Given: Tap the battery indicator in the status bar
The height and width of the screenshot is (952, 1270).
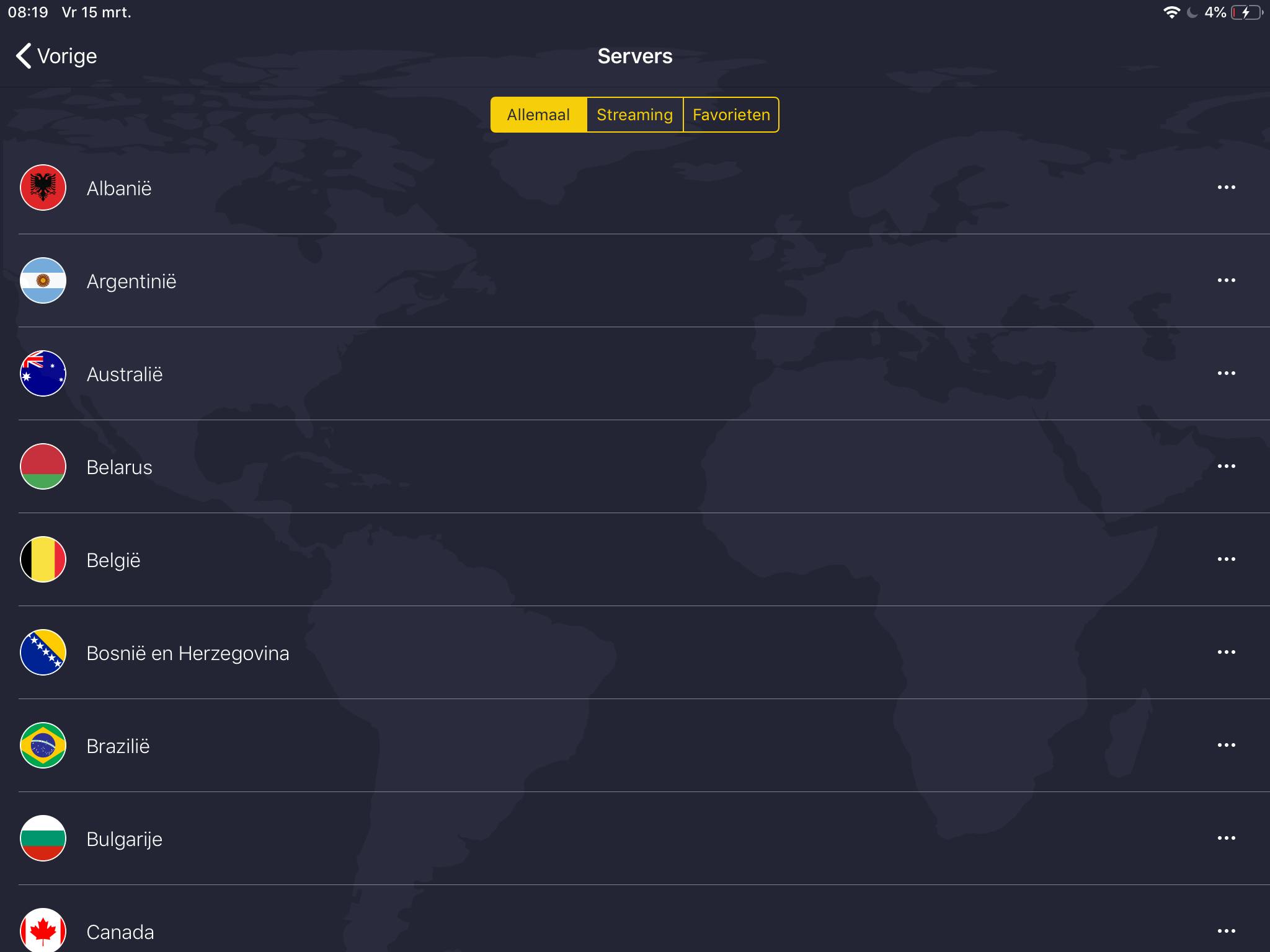Looking at the screenshot, I should pyautogui.click(x=1246, y=12).
